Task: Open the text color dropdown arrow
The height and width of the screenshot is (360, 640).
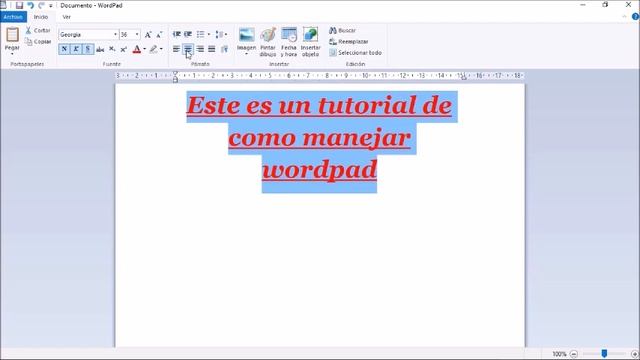Action: click(144, 49)
